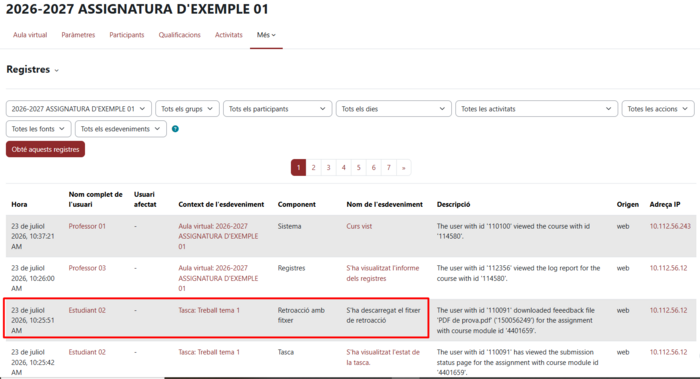
Task: Open the Paràmetres tab
Action: click(78, 35)
